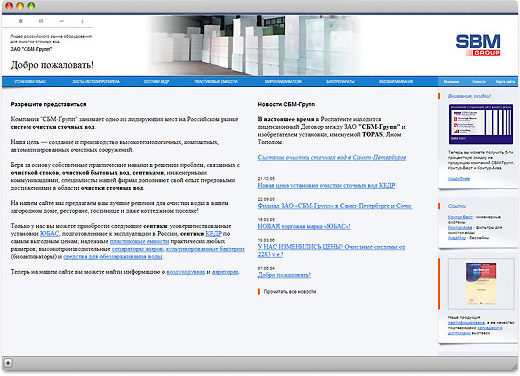Open the Контур-Вест sidebar link
This screenshot has width=520, height=376.
tap(460, 217)
